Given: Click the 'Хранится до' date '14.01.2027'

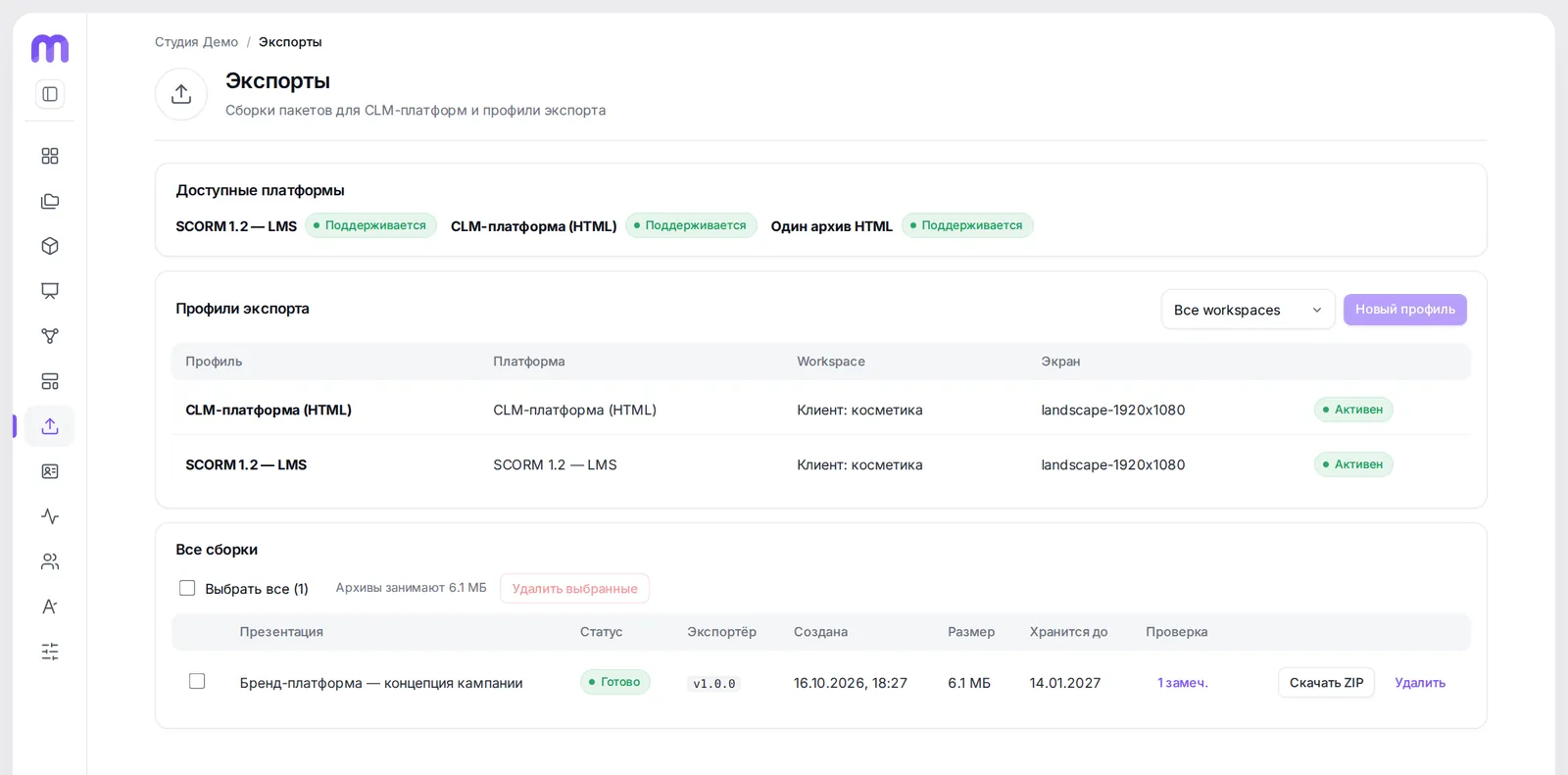Looking at the screenshot, I should point(1065,683).
